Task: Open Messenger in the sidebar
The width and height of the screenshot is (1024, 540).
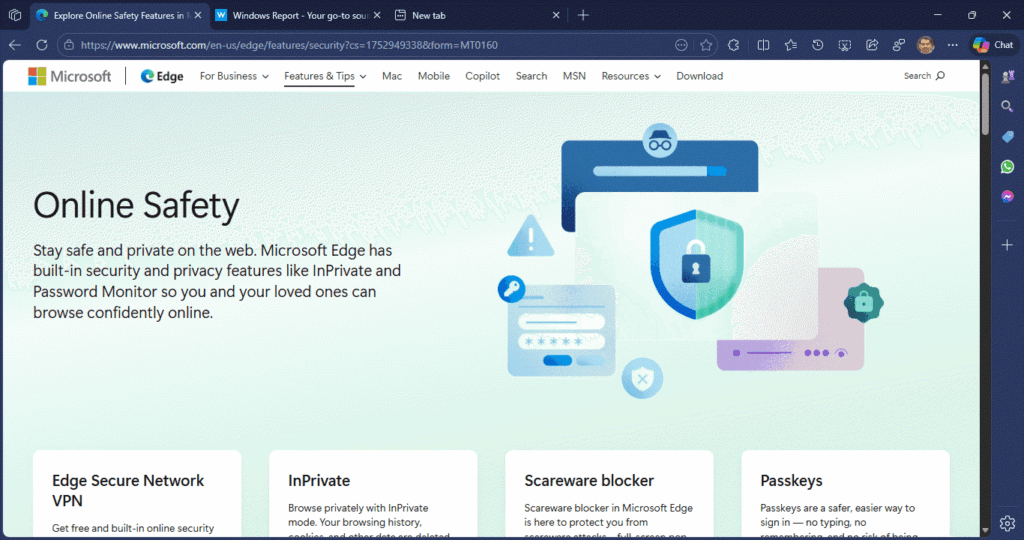Action: tap(1007, 196)
